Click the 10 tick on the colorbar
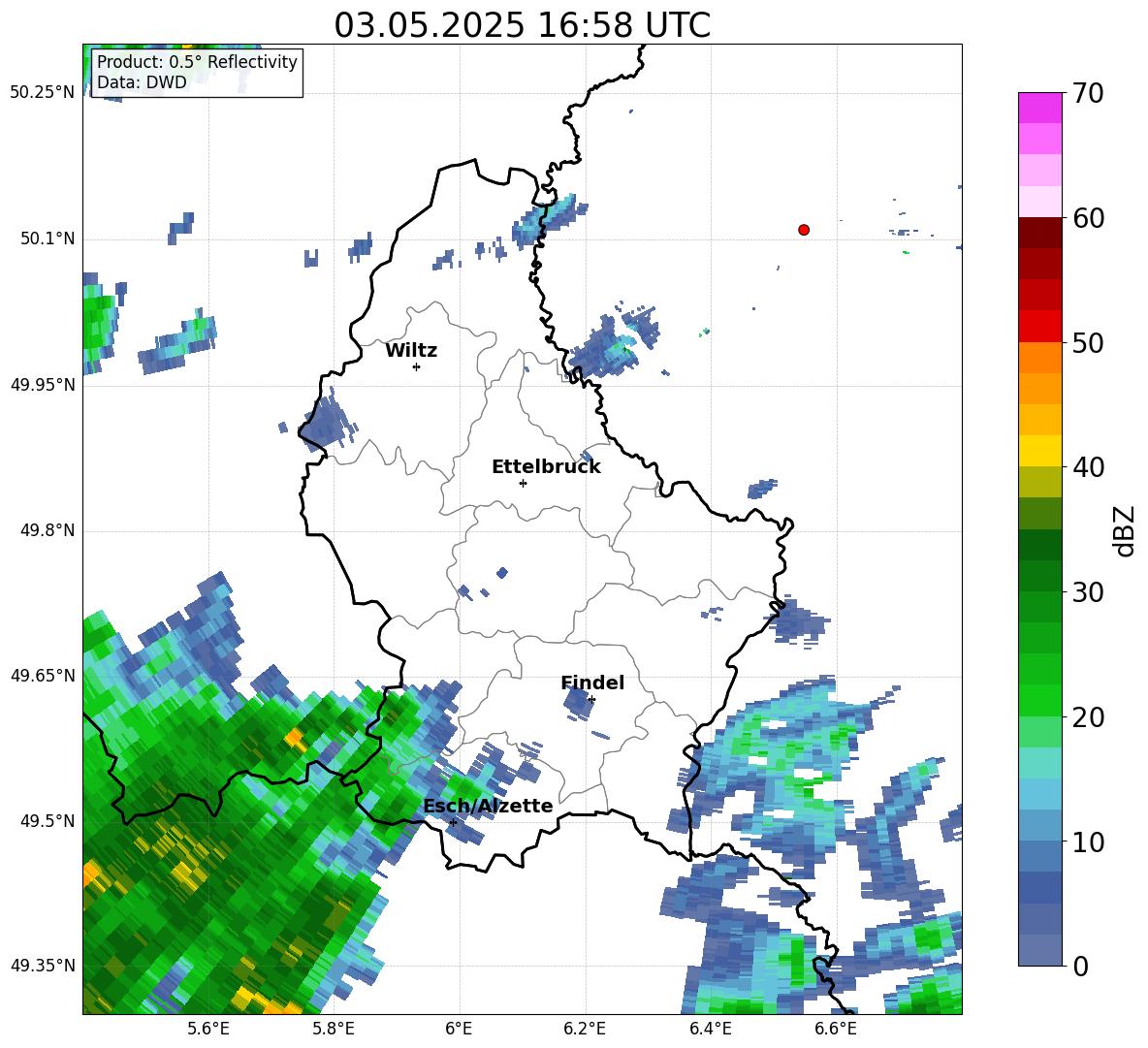This screenshot has width=1148, height=1048. pyautogui.click(x=1087, y=842)
